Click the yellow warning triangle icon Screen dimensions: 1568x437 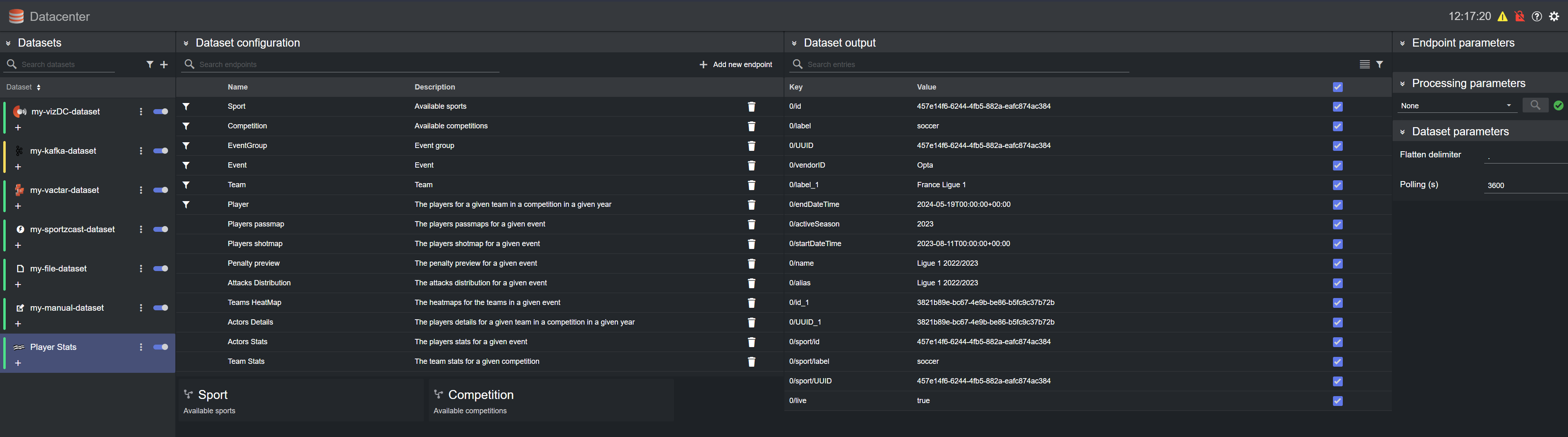(1503, 16)
